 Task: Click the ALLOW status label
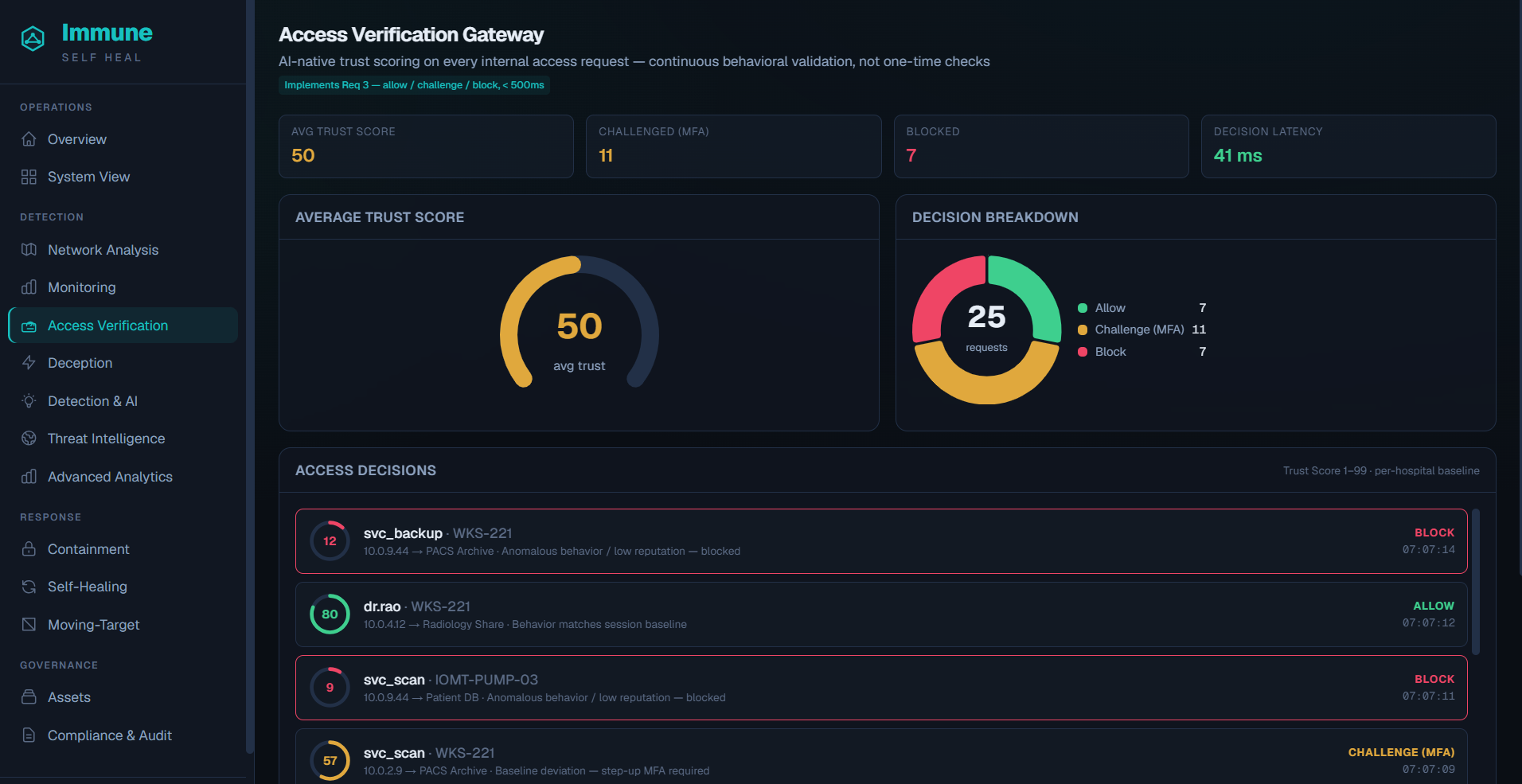coord(1434,606)
